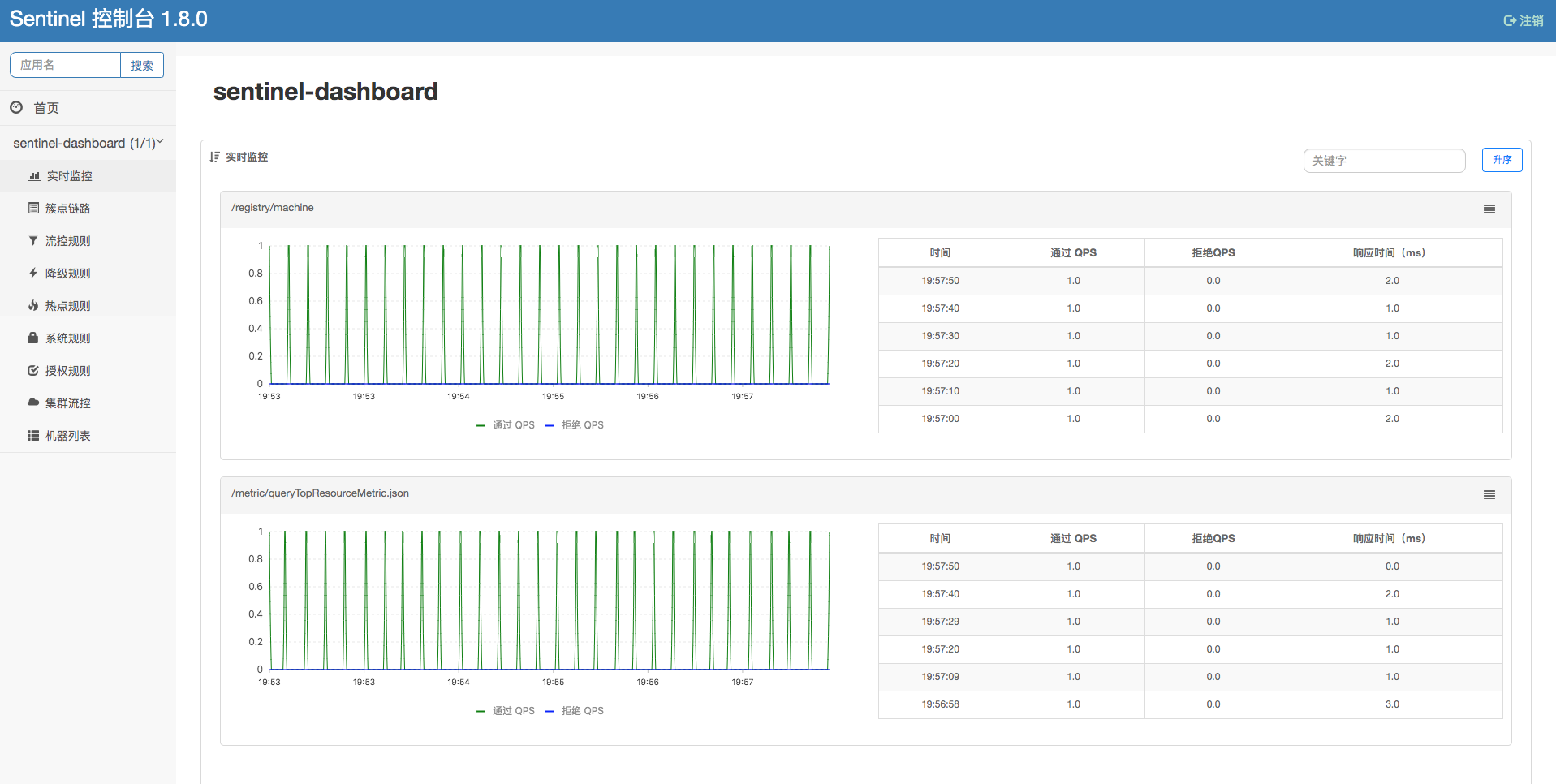Click the 升序 sort button

pos(1502,160)
